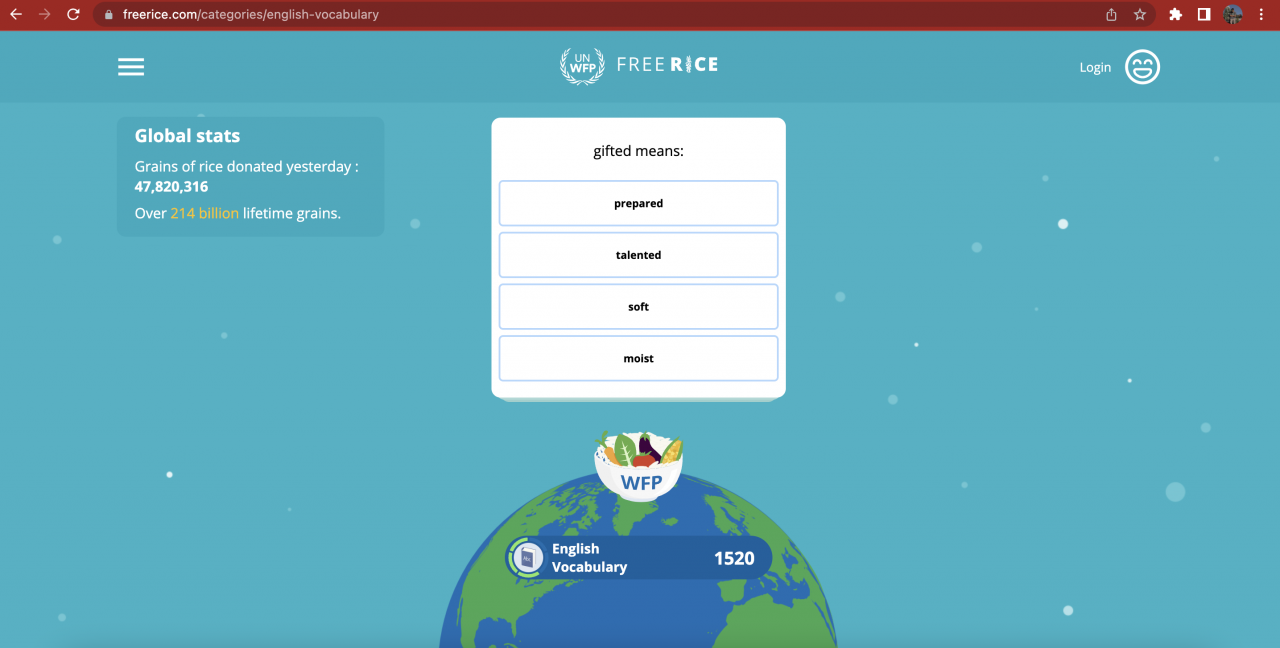Click the English Vocabulary category book icon

pos(526,558)
